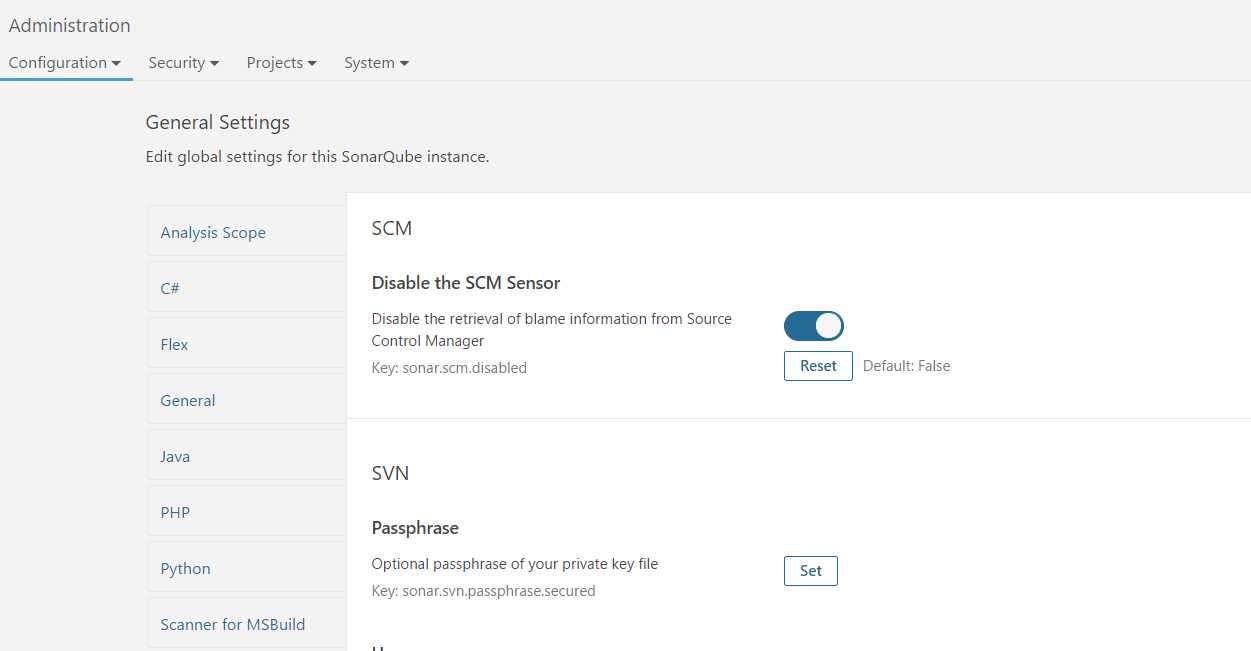
Task: Open the Configuration dropdown menu
Action: (x=65, y=62)
